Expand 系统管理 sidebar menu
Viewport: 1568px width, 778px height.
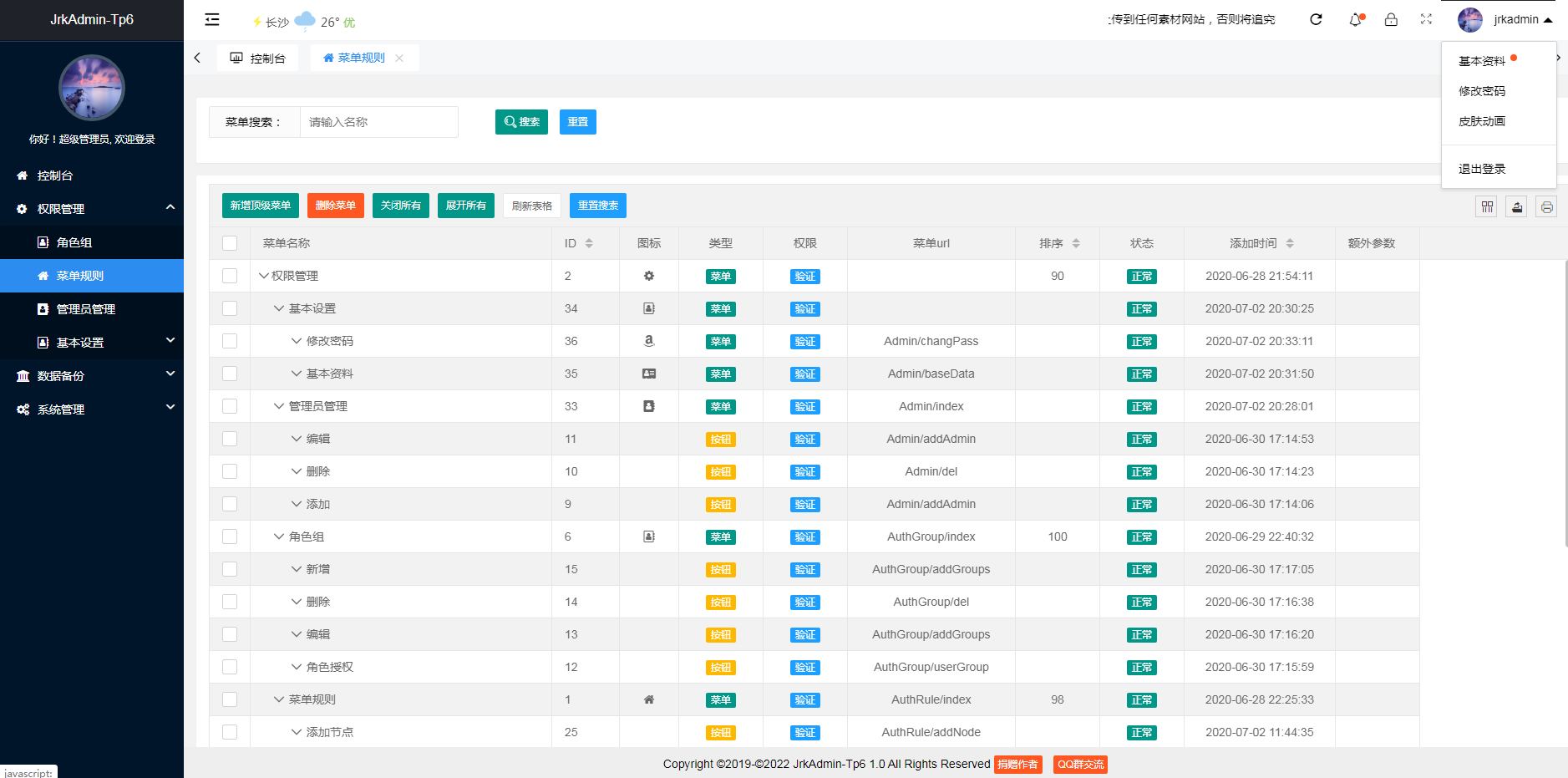pos(92,409)
